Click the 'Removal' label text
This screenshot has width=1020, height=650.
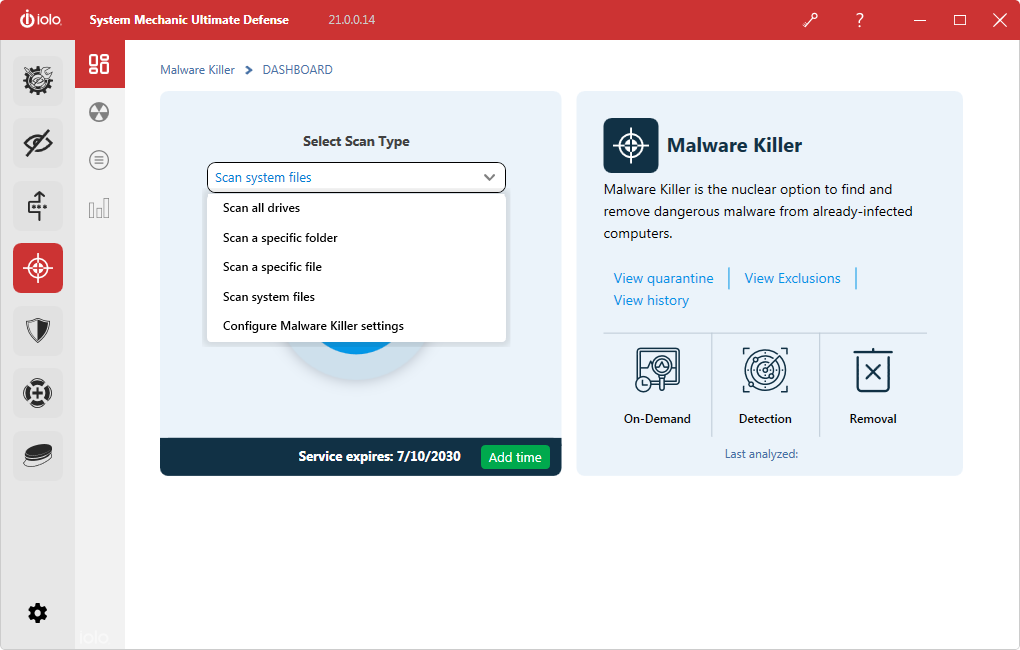(x=873, y=419)
